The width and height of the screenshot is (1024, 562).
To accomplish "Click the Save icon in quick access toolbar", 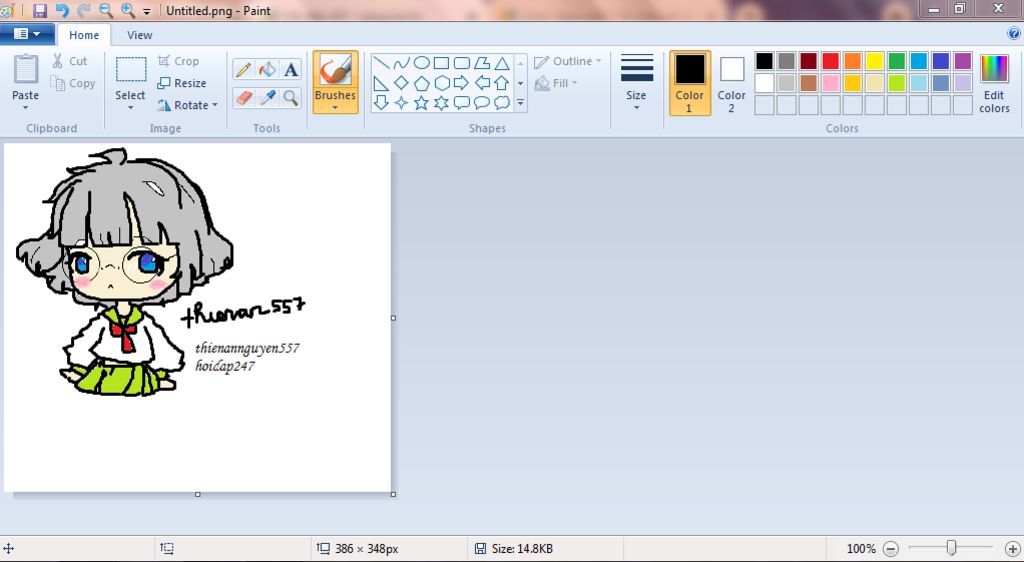I will pos(40,10).
